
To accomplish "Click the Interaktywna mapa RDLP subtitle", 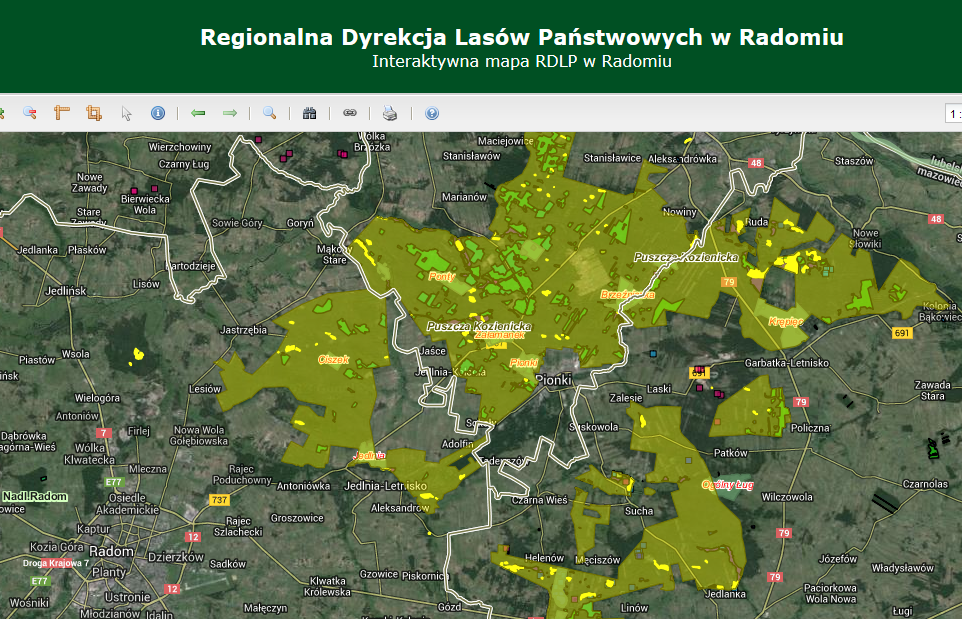I will pos(521,61).
